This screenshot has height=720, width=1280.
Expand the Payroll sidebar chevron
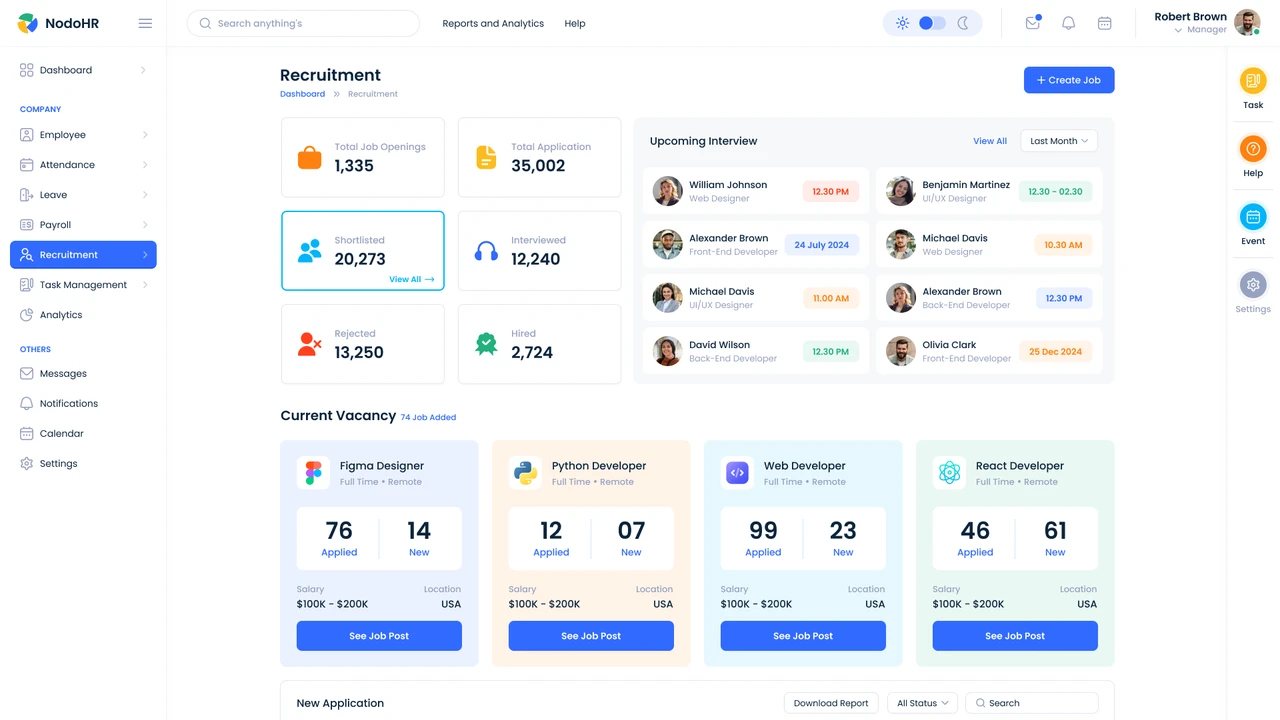click(x=144, y=225)
